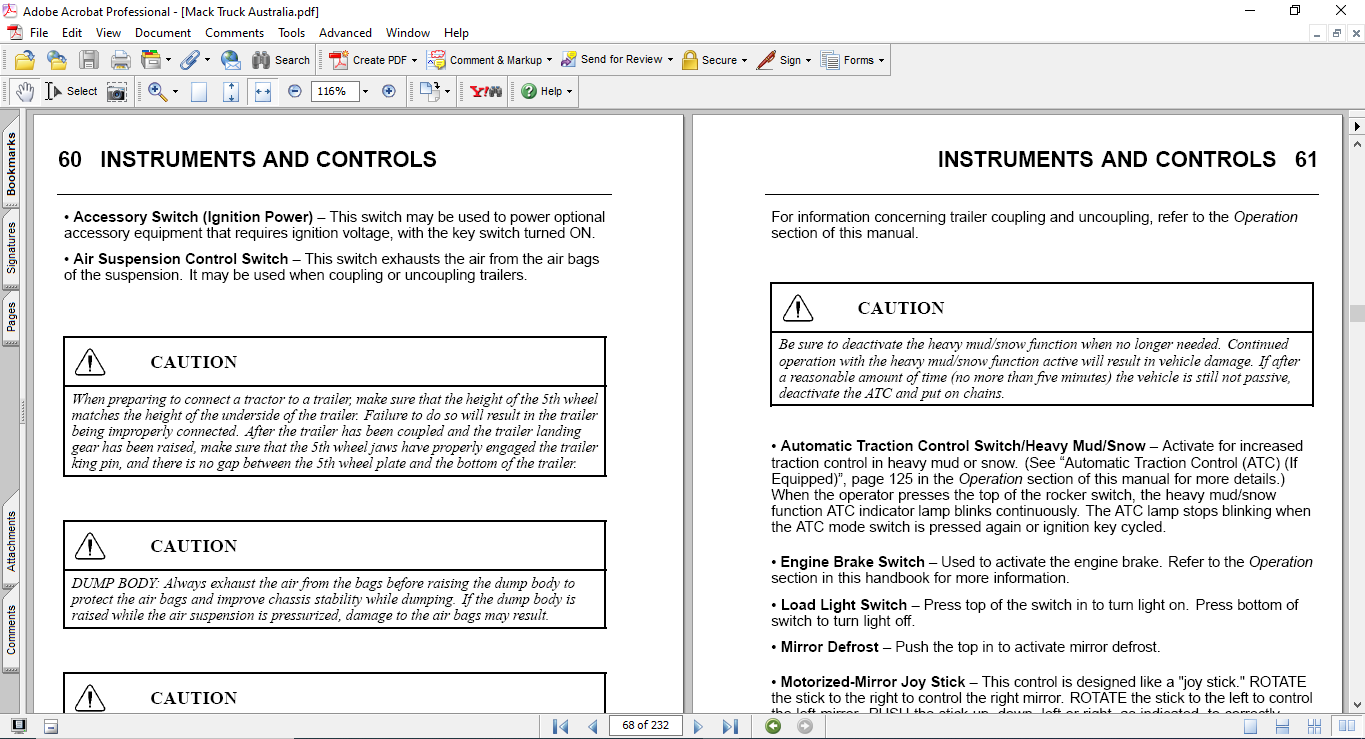Open the Window menu
Image resolution: width=1365 pixels, height=739 pixels.
[408, 33]
